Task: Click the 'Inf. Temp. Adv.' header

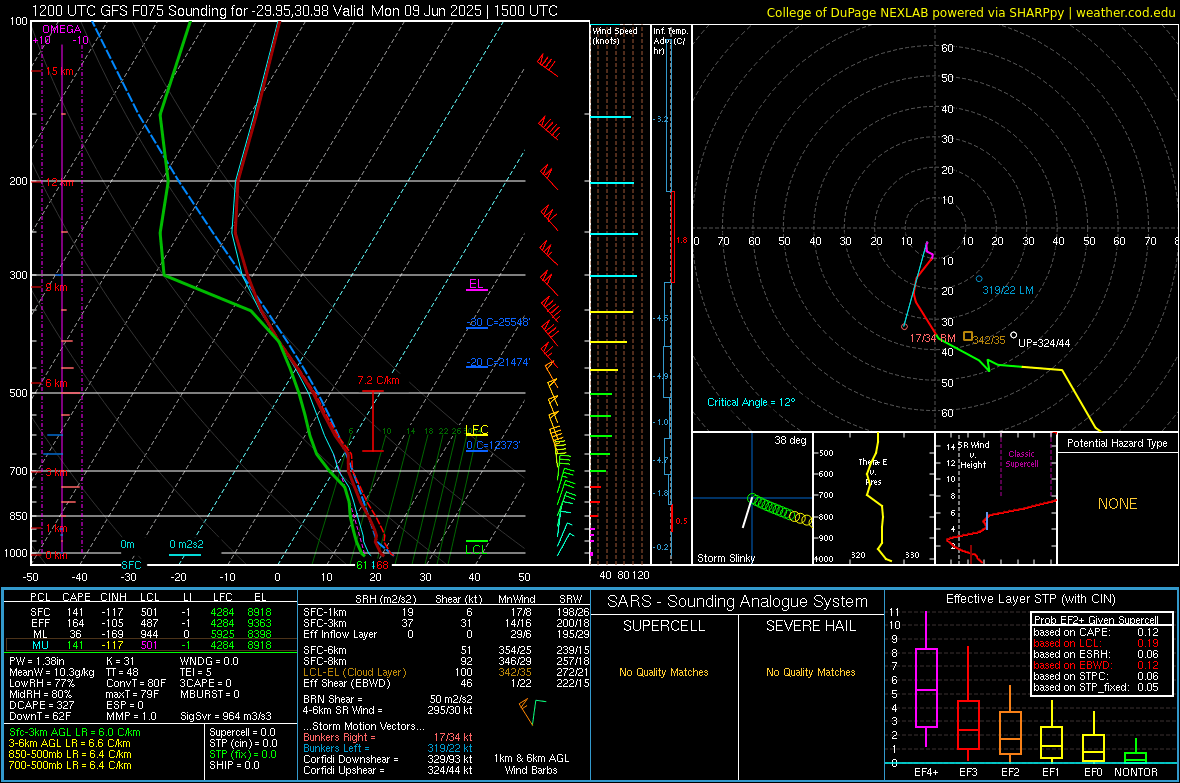Action: click(670, 41)
